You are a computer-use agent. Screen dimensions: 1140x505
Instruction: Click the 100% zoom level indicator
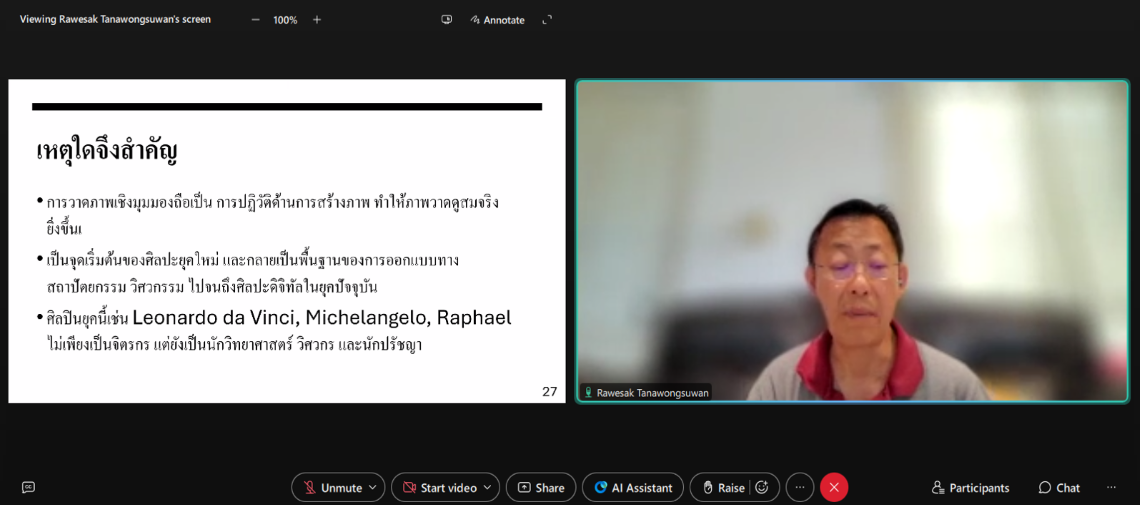(x=285, y=20)
